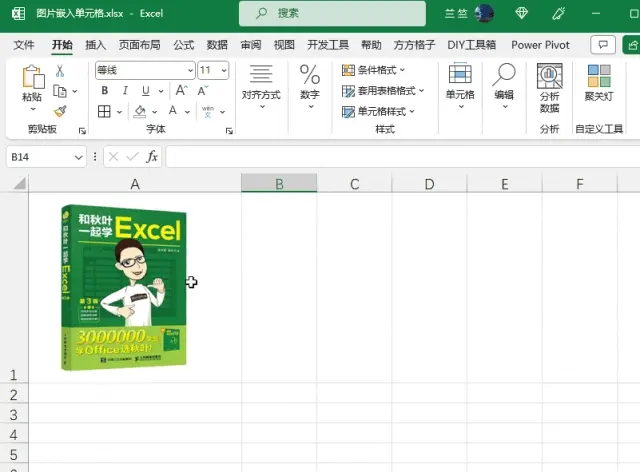Click the Borders grid icon

[x=104, y=111]
